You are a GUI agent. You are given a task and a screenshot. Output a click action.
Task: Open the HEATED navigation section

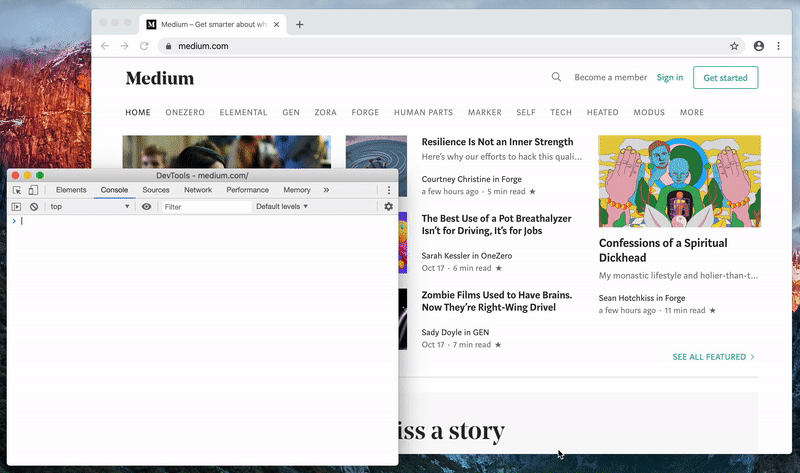[603, 112]
